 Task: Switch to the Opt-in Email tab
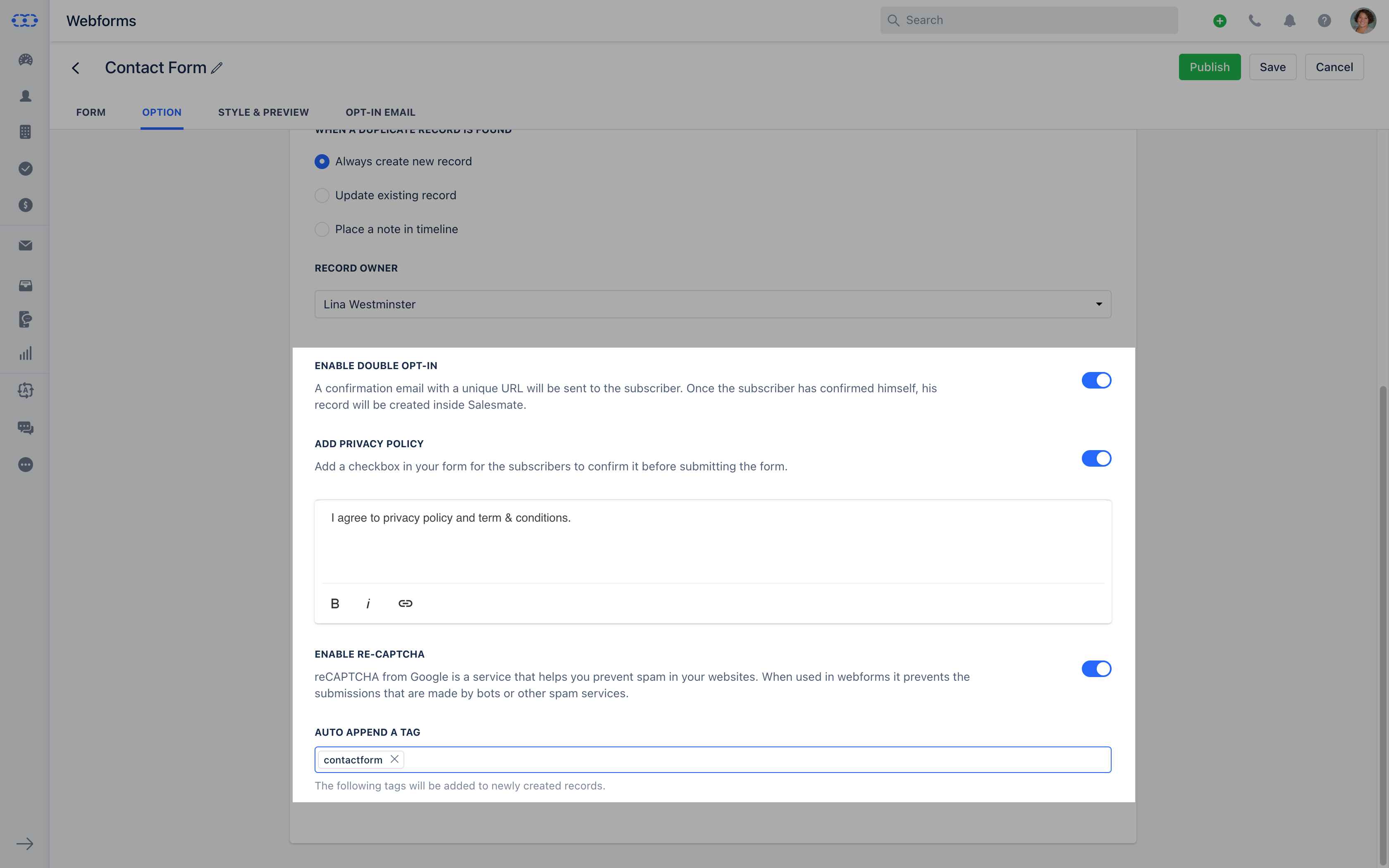(x=381, y=112)
